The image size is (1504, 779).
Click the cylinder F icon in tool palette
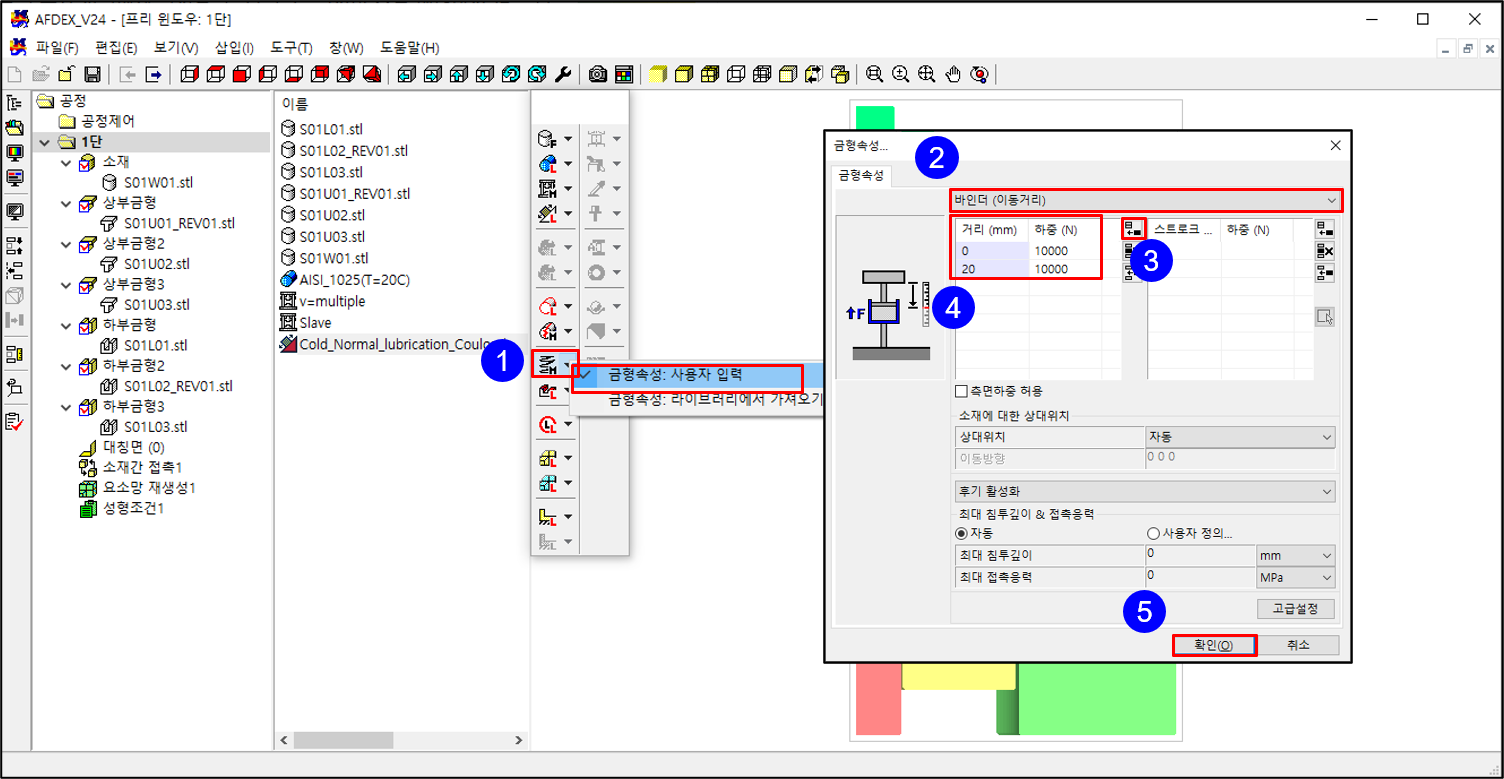coord(547,139)
